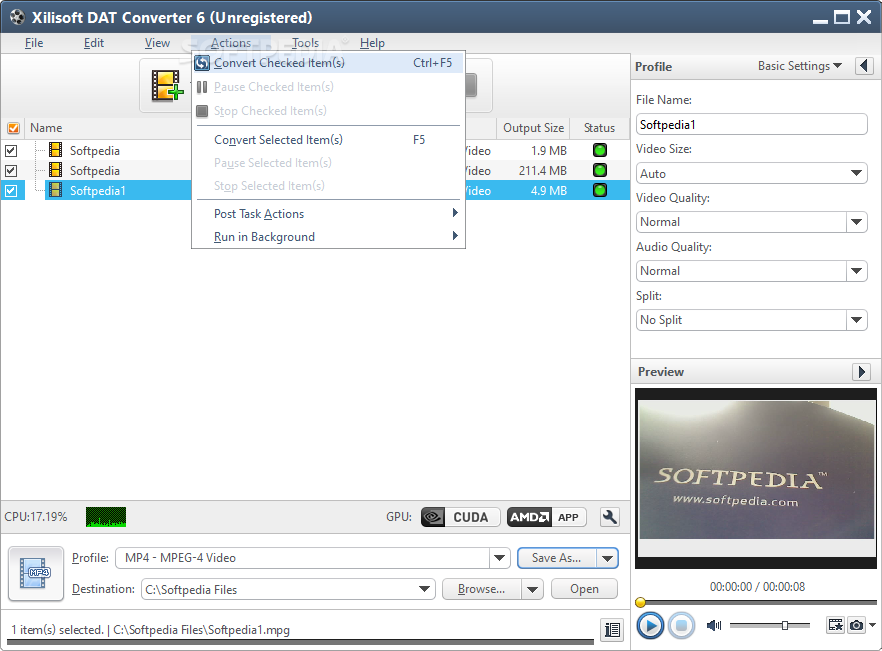The width and height of the screenshot is (882, 651).
Task: Open GPU settings wrench icon
Action: coord(610,517)
